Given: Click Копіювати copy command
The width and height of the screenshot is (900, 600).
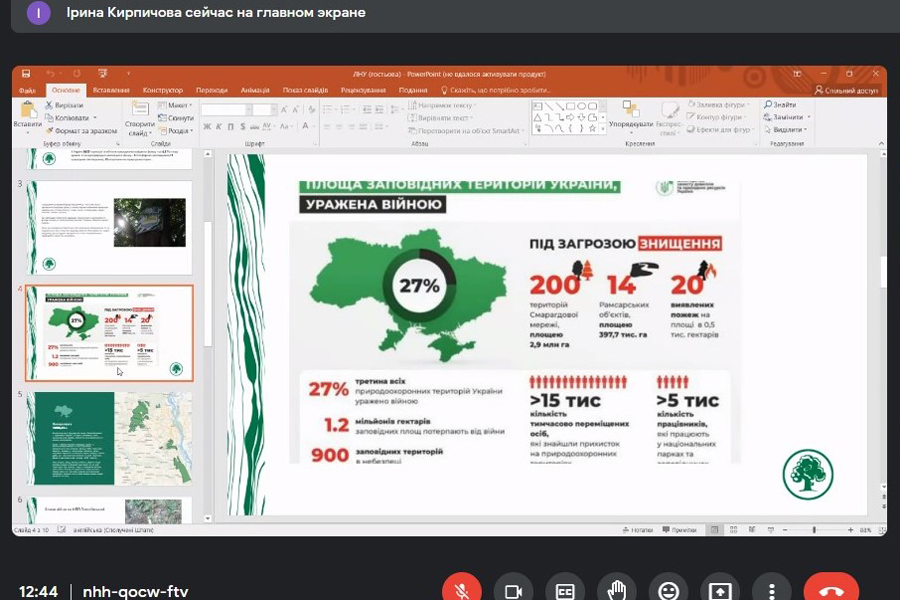Looking at the screenshot, I should pos(69,118).
